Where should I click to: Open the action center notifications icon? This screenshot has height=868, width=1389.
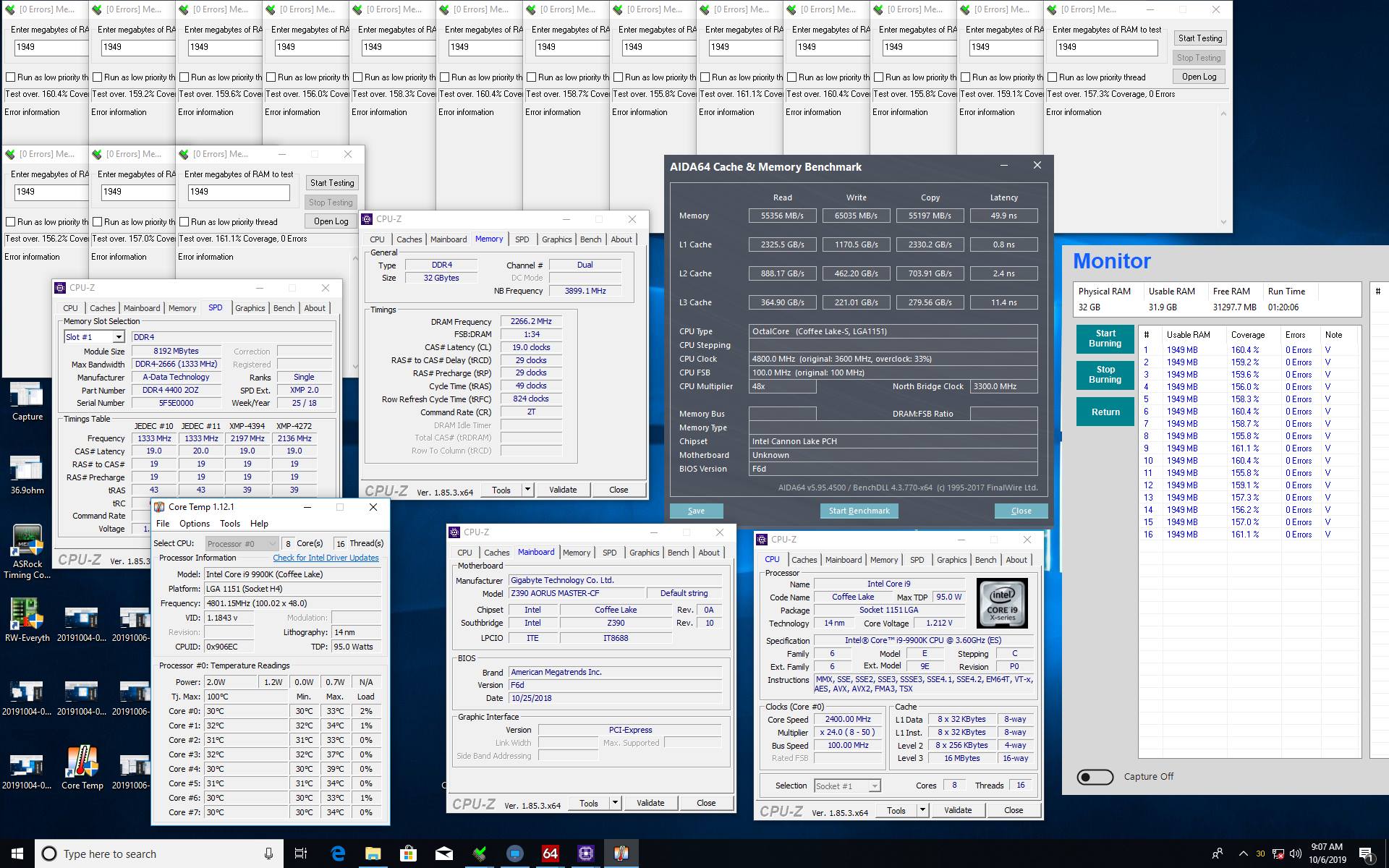pyautogui.click(x=1367, y=854)
